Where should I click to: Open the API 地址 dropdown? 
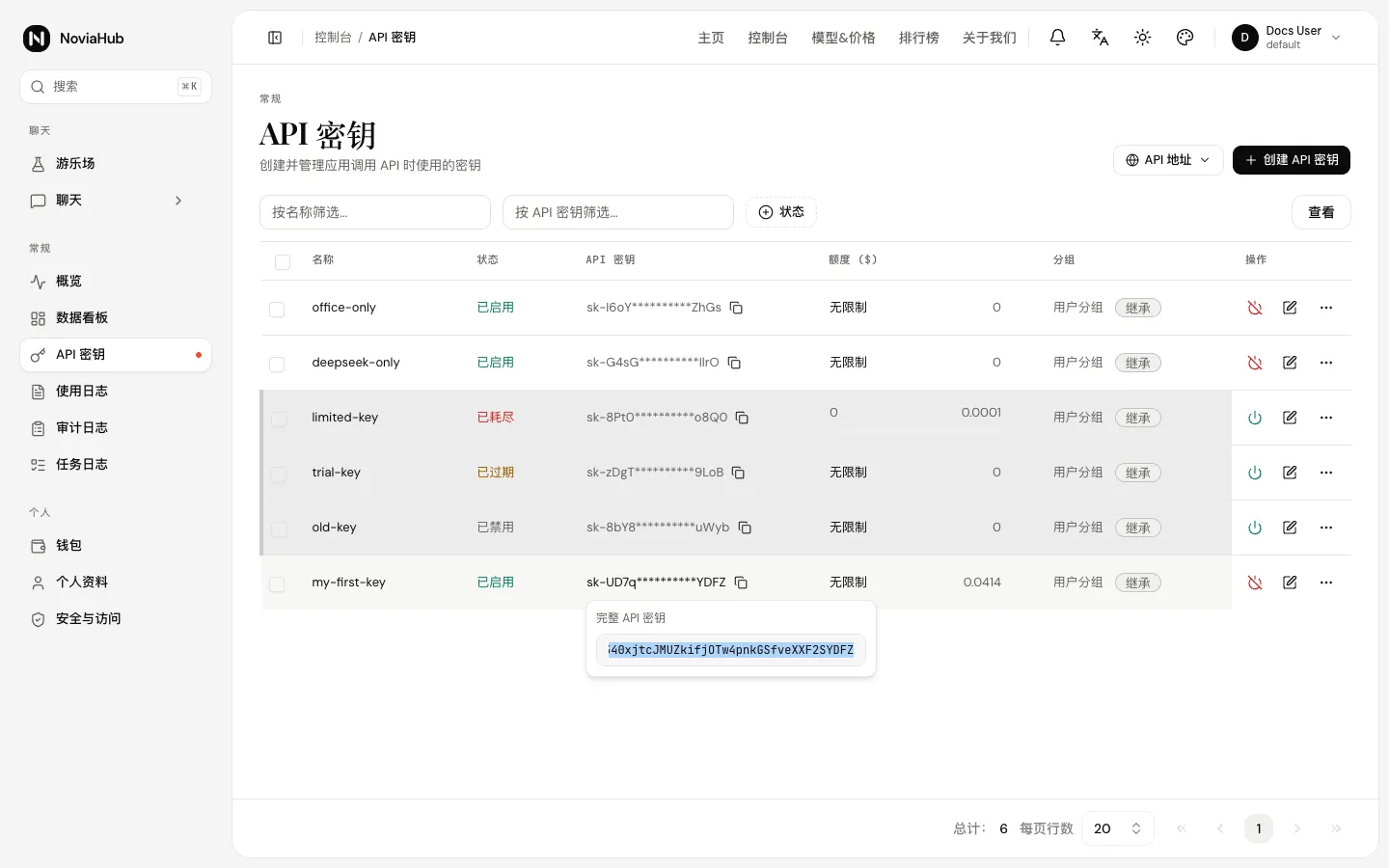[x=1168, y=160]
